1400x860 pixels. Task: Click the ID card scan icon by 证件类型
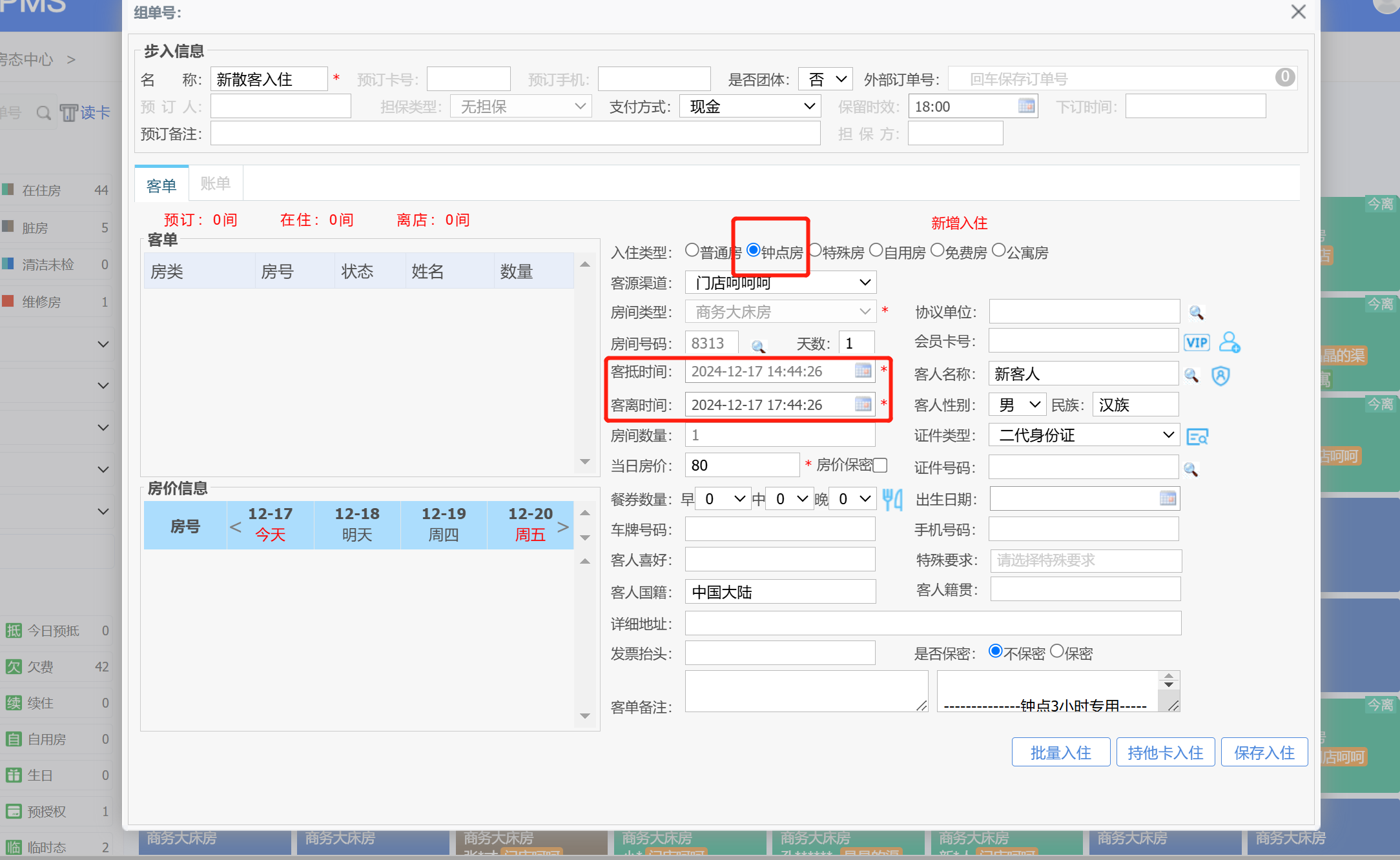(1197, 437)
